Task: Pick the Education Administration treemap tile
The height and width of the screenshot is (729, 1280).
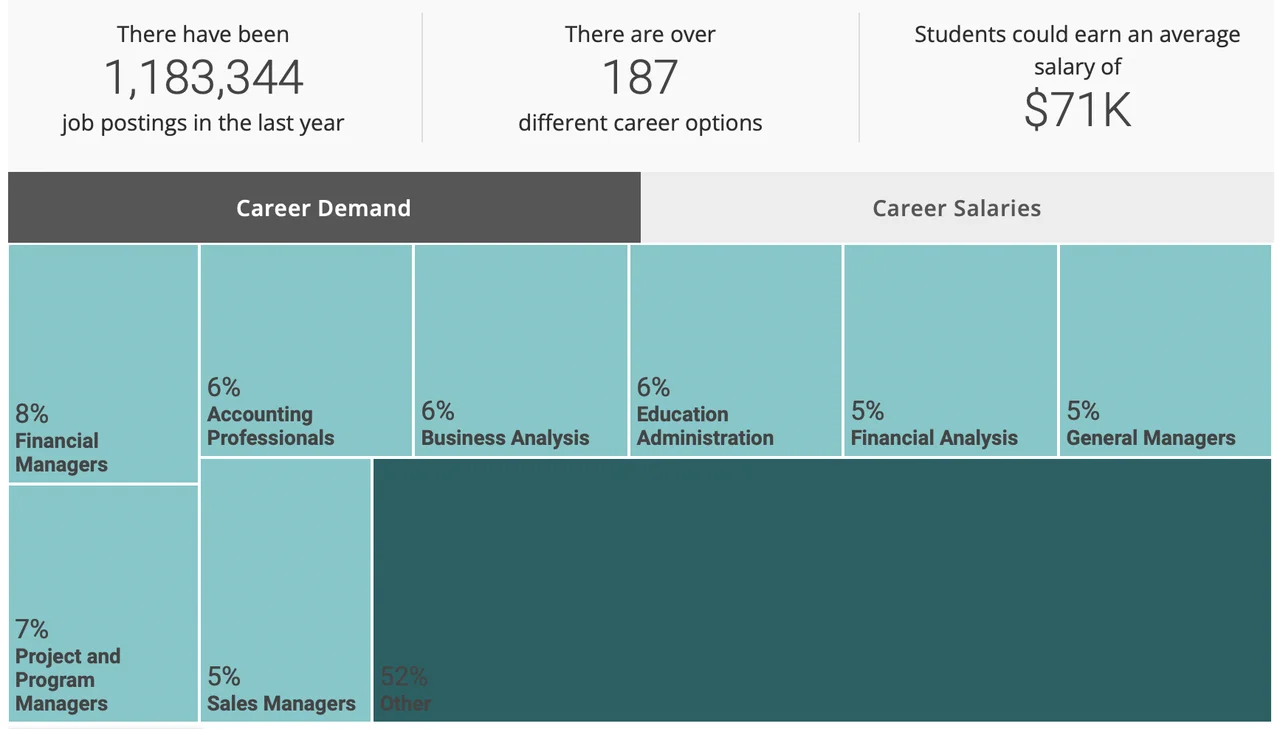Action: click(x=736, y=350)
